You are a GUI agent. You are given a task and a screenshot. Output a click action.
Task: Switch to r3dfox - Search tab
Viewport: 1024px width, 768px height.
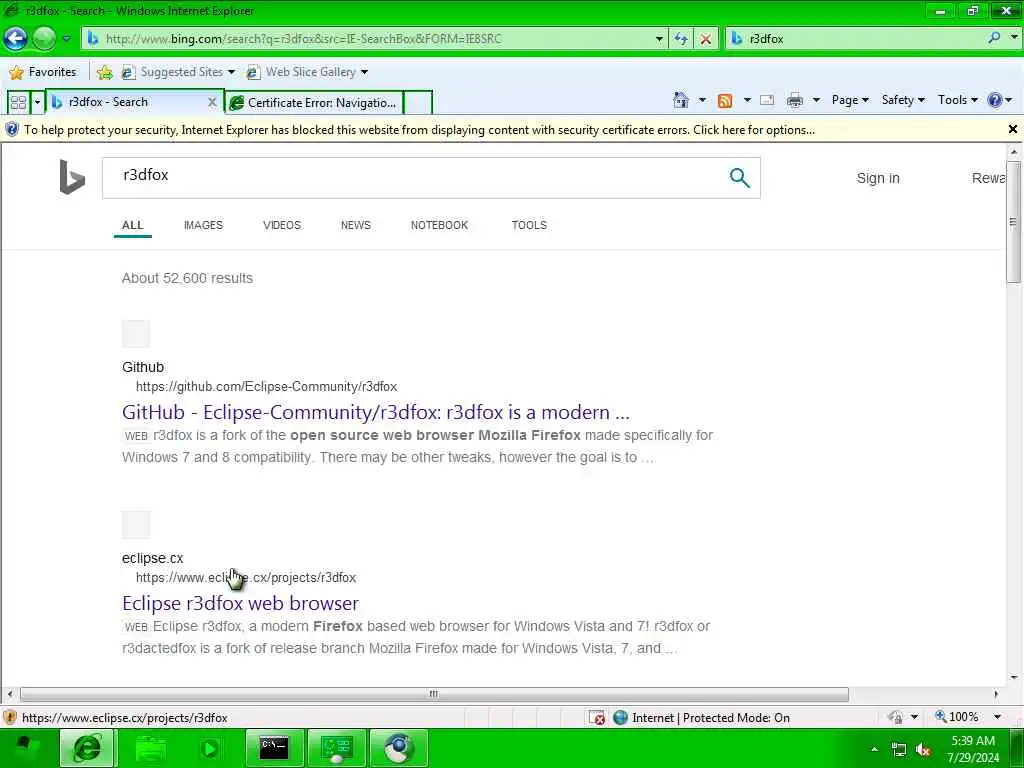click(x=127, y=102)
